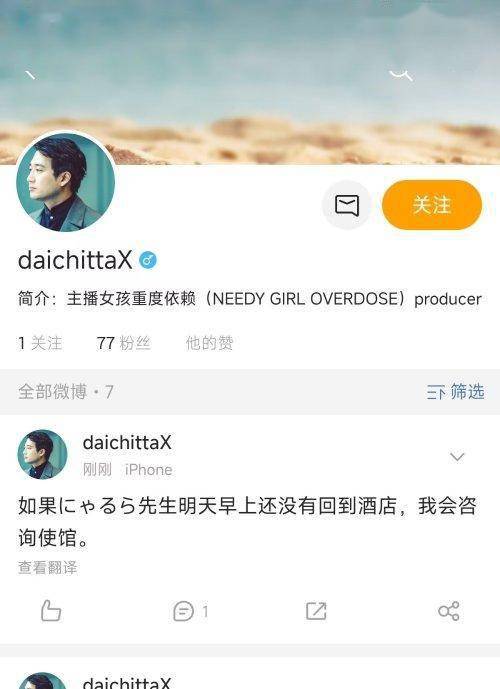Like the post with thumbs-up icon
Viewport: 500px width, 689px height.
(x=51, y=610)
